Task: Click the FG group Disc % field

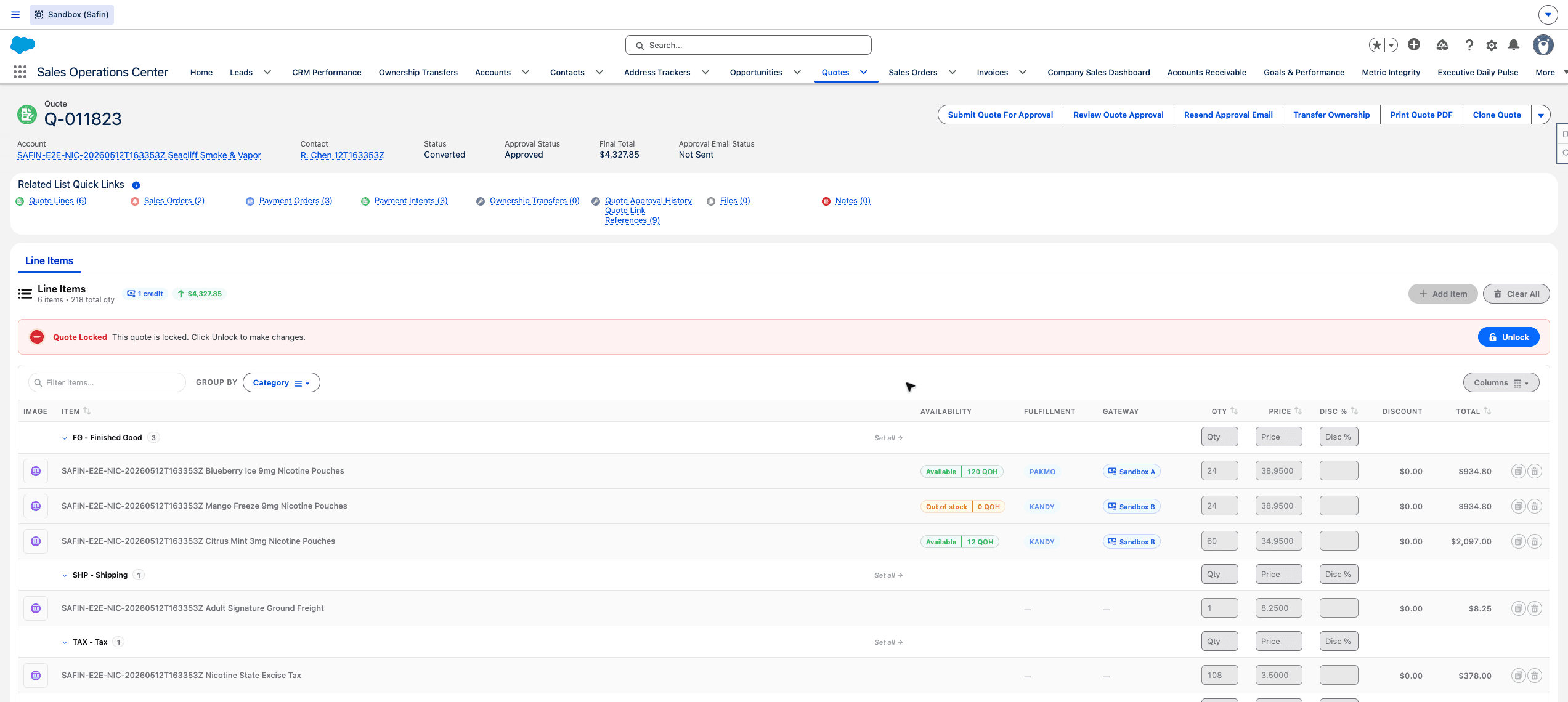Action: click(x=1339, y=437)
